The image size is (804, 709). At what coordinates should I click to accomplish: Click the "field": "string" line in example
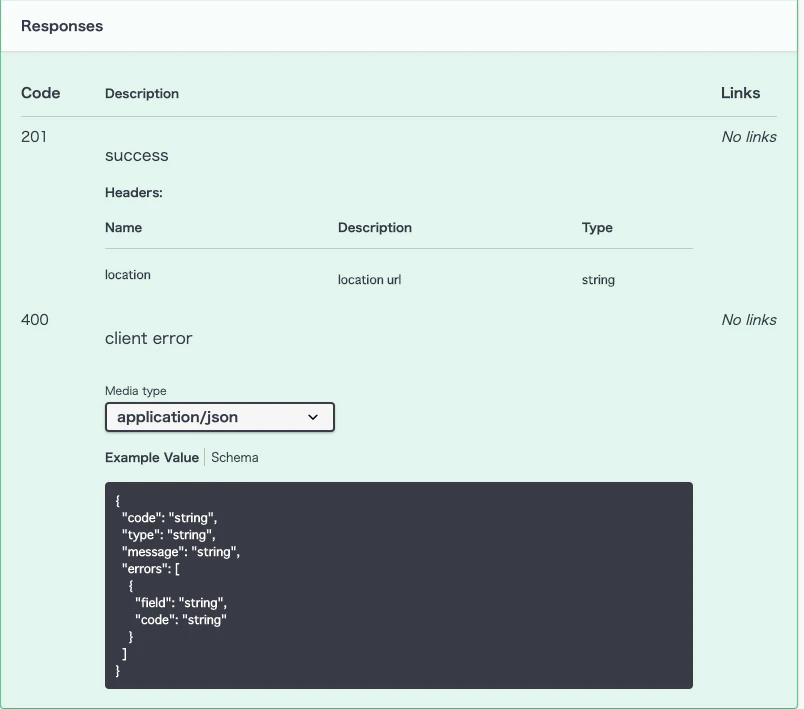[x=181, y=602]
